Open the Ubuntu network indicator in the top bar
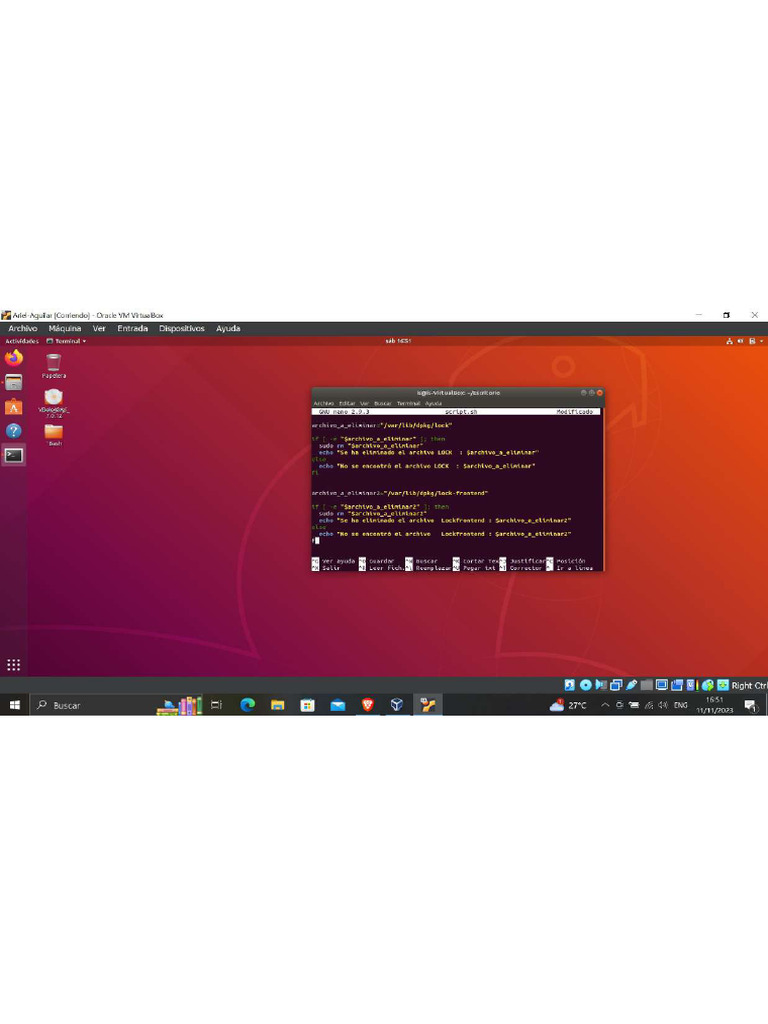The height and width of the screenshot is (1024, 768). pos(729,341)
